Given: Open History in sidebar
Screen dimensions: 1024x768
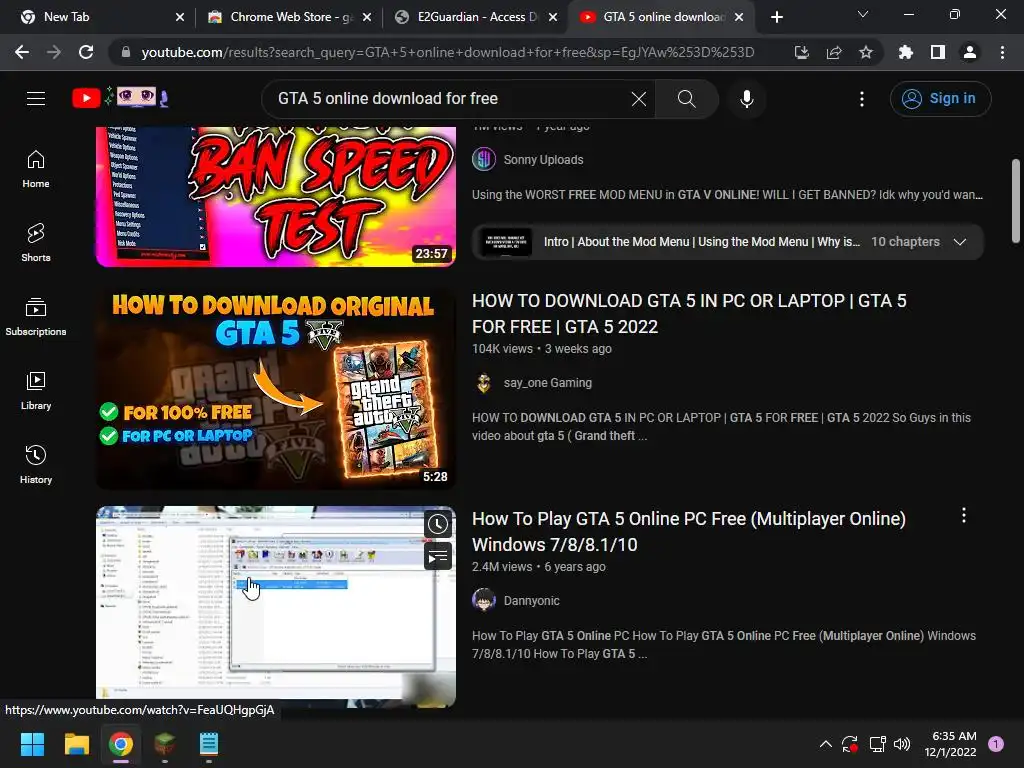Looking at the screenshot, I should (x=36, y=464).
